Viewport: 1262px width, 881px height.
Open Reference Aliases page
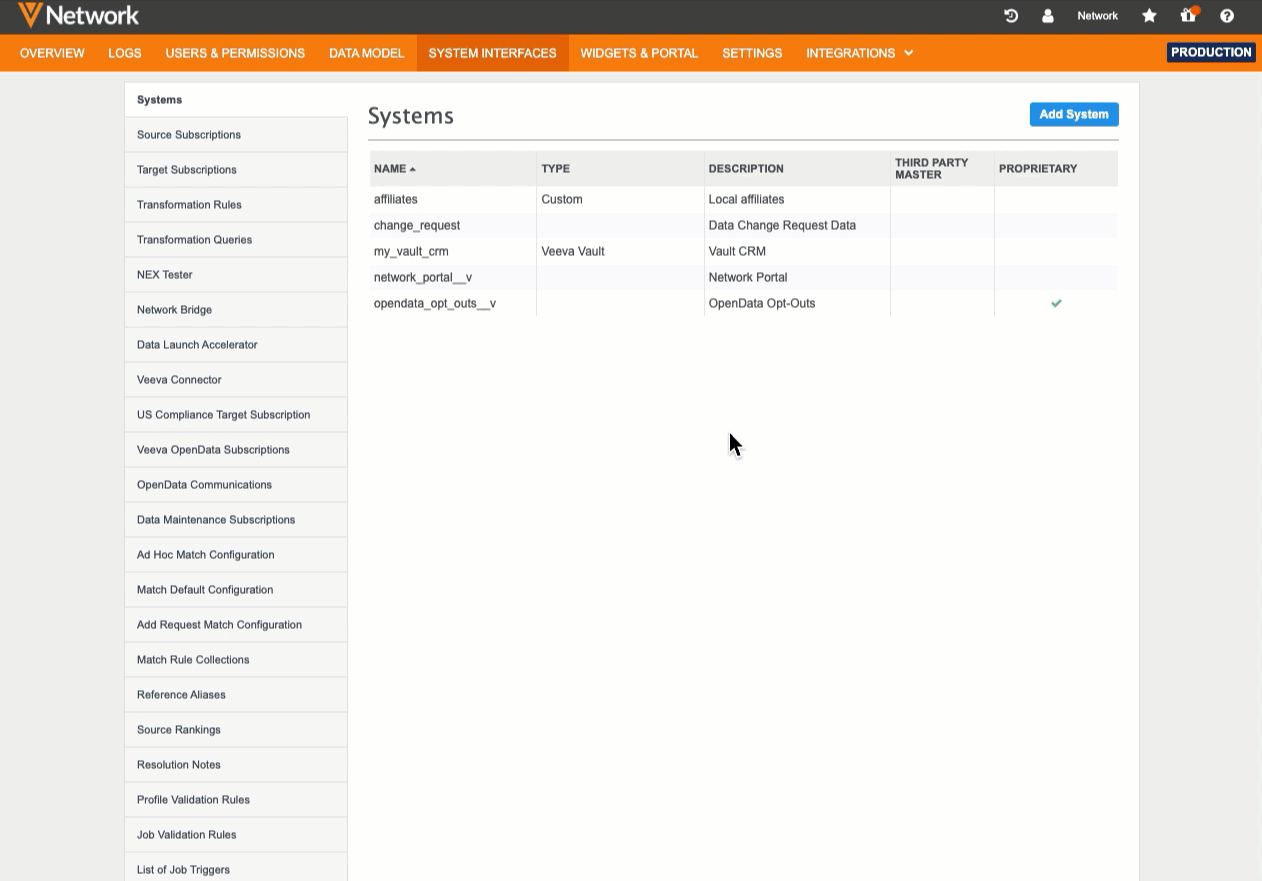[236, 695]
